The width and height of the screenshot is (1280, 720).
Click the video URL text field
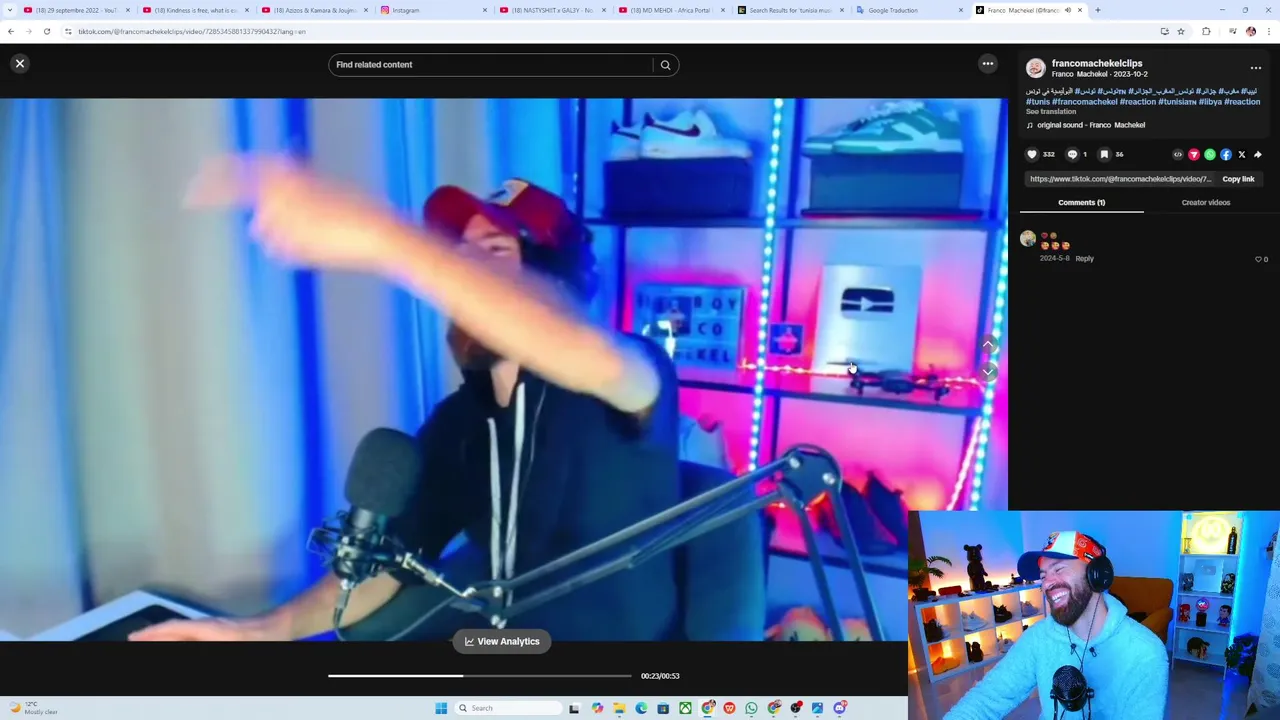[1120, 179]
